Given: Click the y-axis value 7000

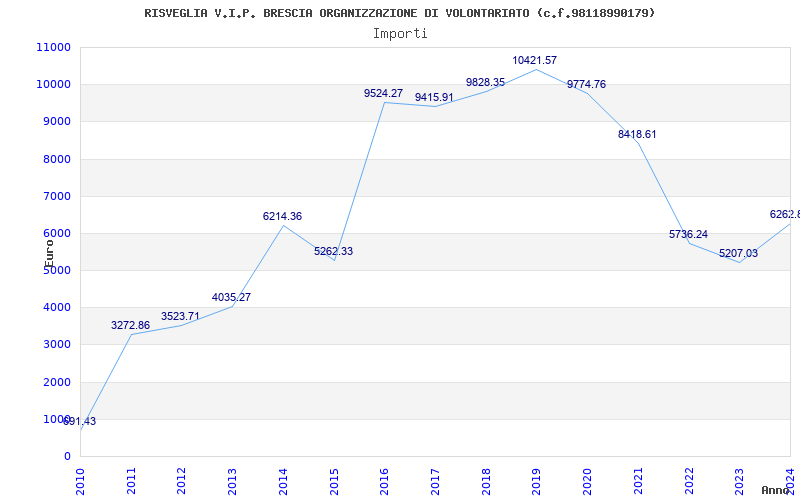Looking at the screenshot, I should pyautogui.click(x=57, y=196).
